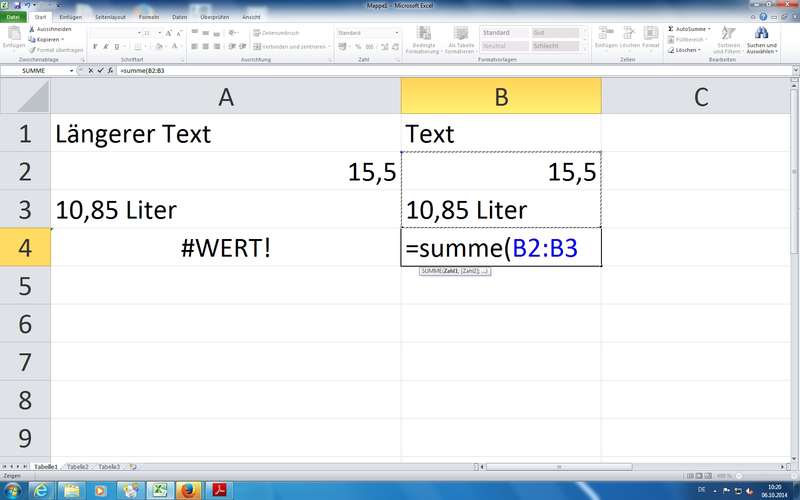Open Suchen und Auswählen menu
This screenshot has width=800, height=500.
(x=761, y=40)
